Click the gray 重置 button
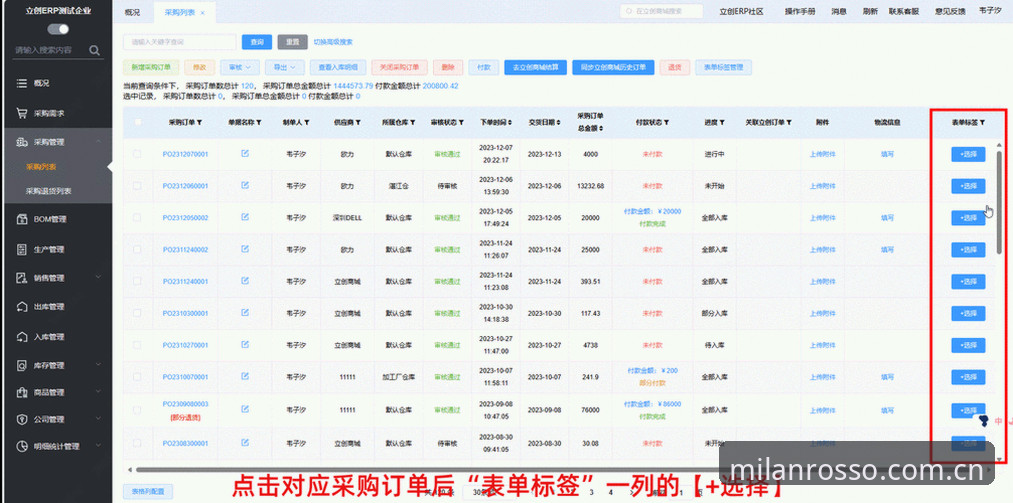 pos(293,42)
